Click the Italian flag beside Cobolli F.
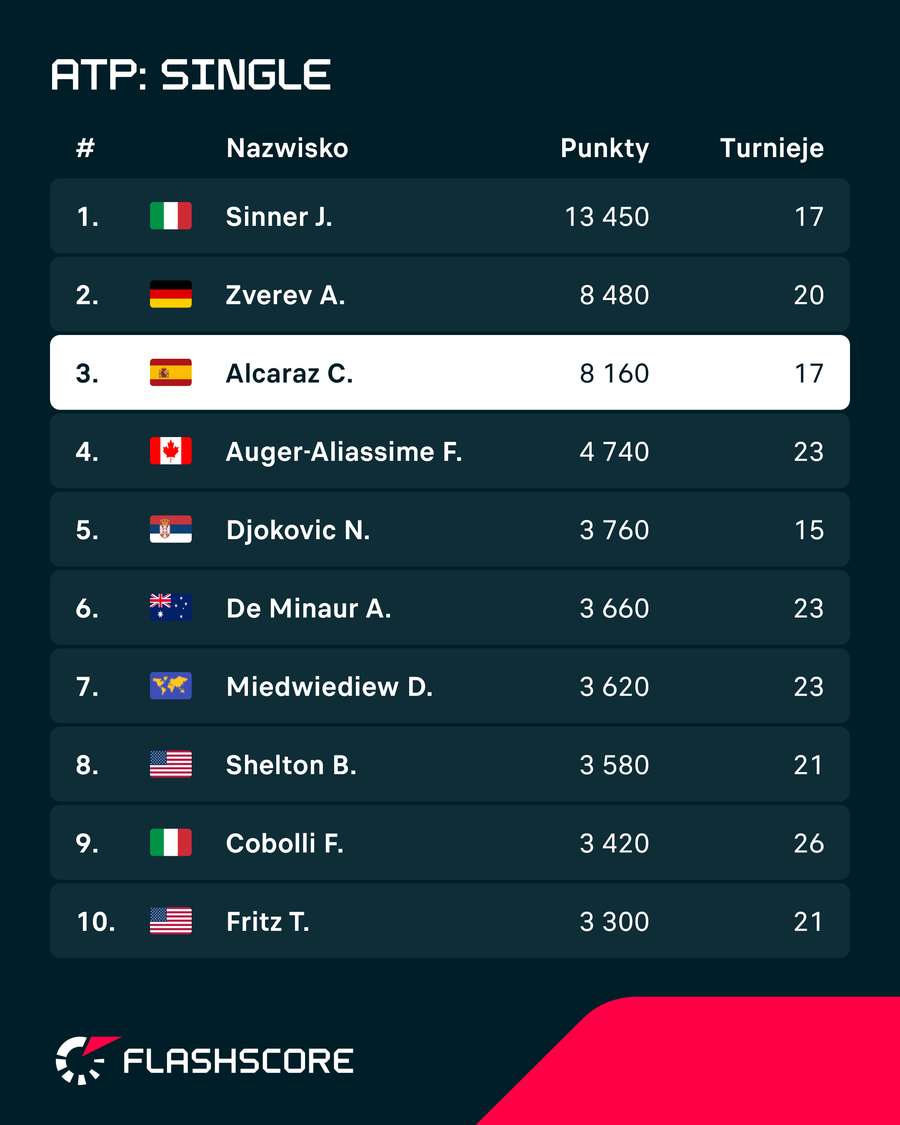The height and width of the screenshot is (1125, 900). [x=171, y=842]
